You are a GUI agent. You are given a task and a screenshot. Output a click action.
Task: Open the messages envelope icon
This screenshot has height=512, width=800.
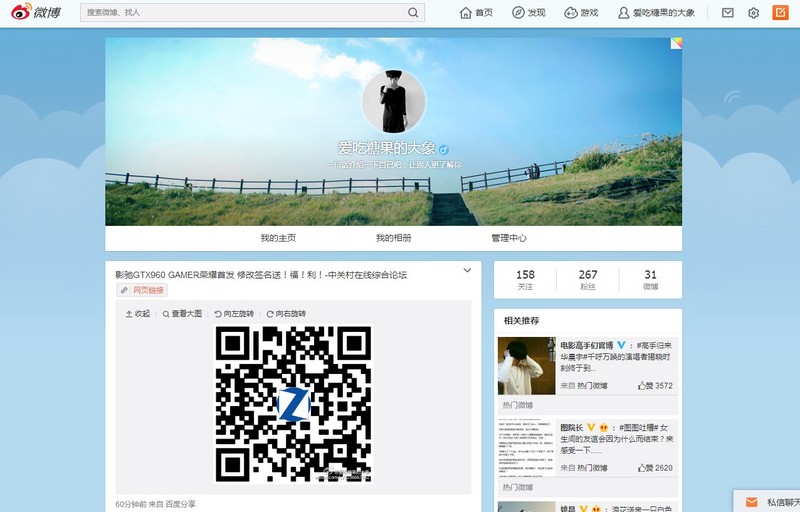point(728,12)
